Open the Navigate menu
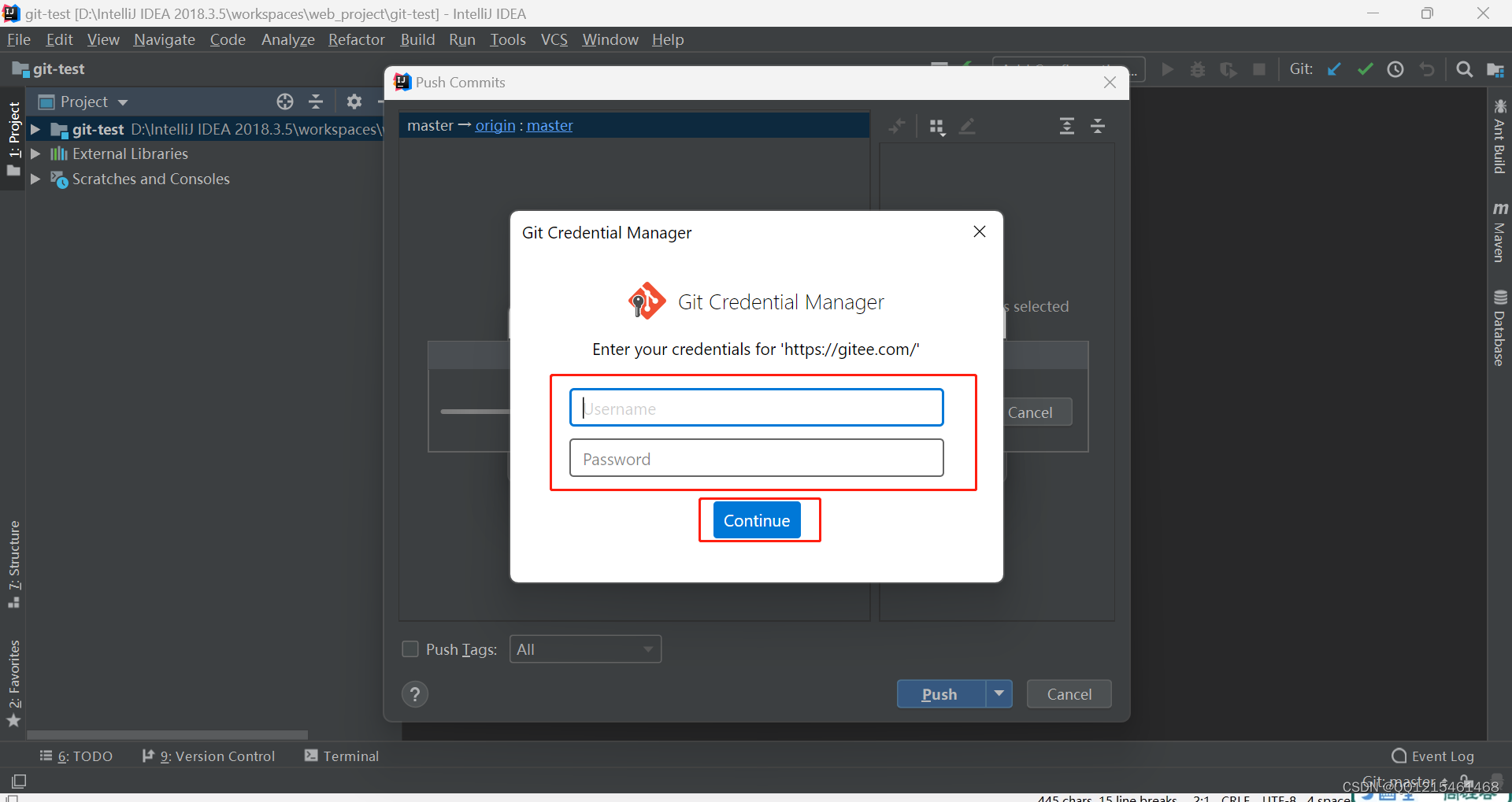This screenshot has height=802, width=1512. (165, 39)
